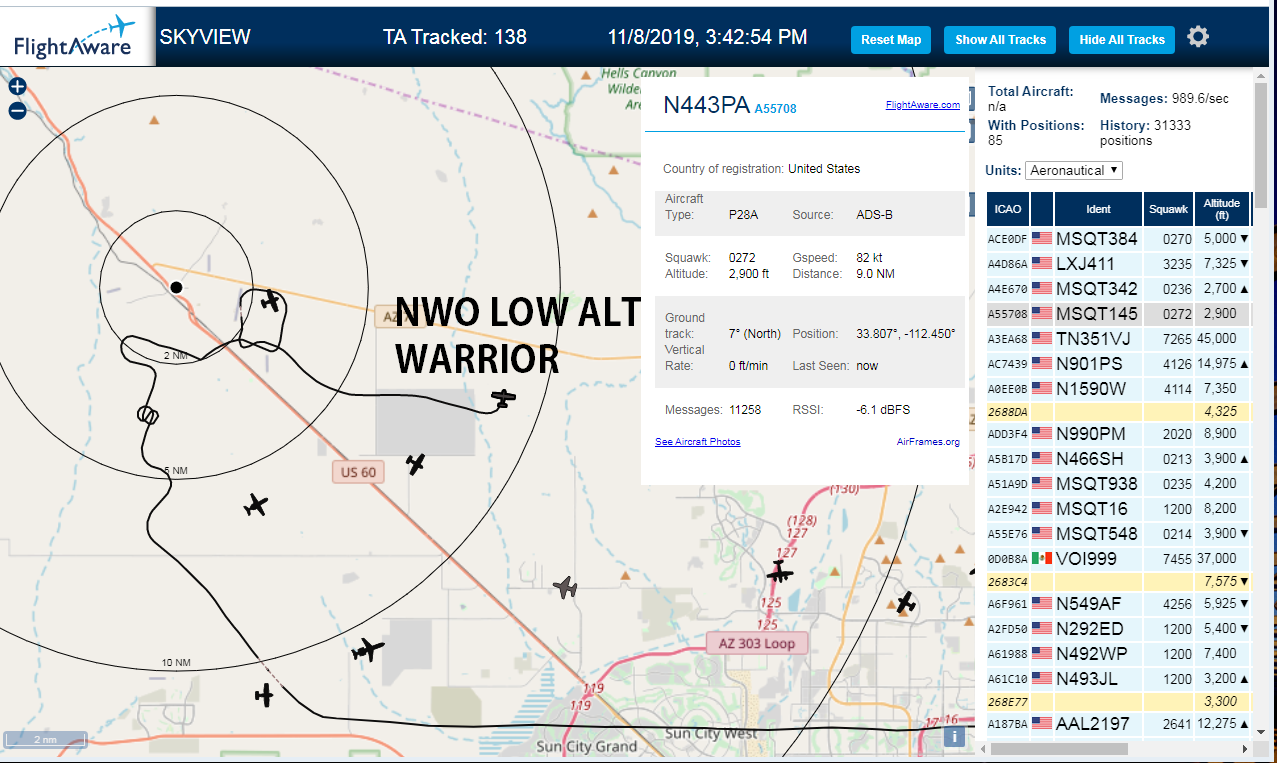1277x763 pixels.
Task: Select the N549AF row
Action: pos(1118,603)
